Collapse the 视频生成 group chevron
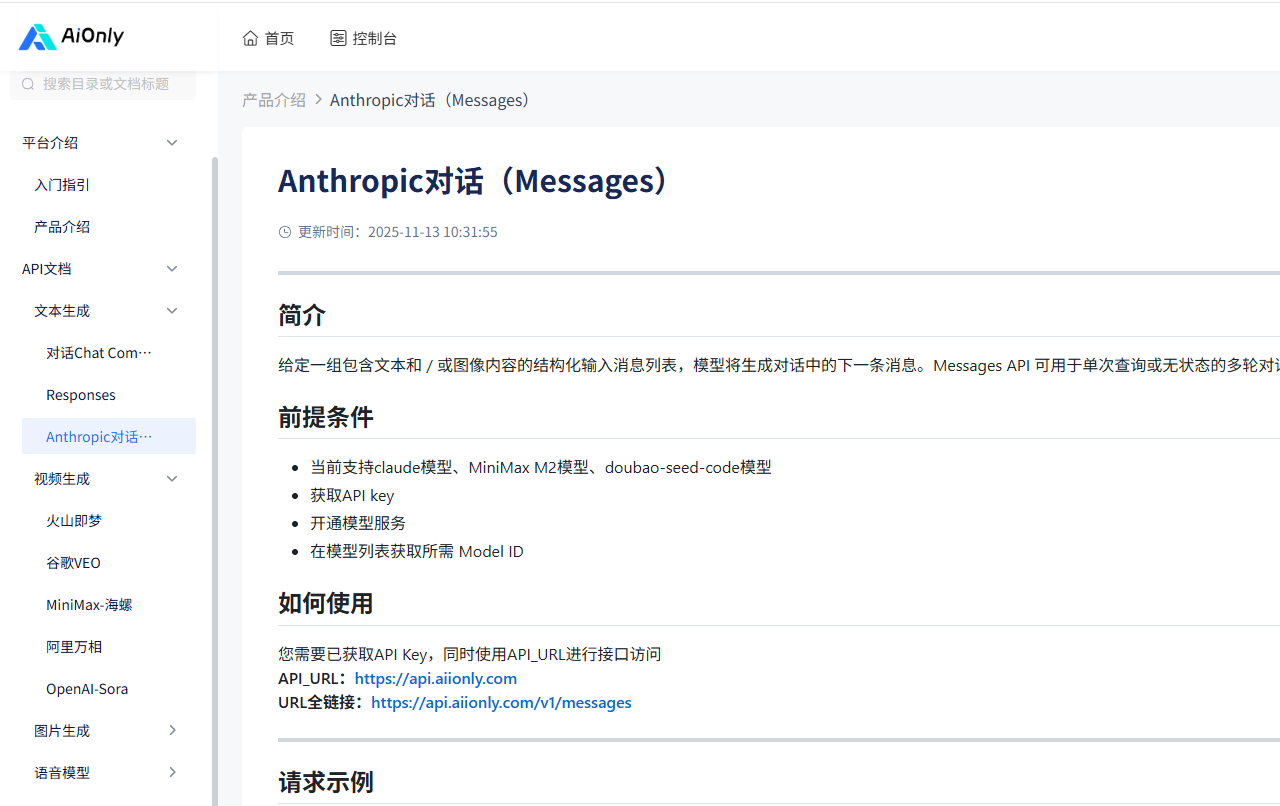 point(172,479)
